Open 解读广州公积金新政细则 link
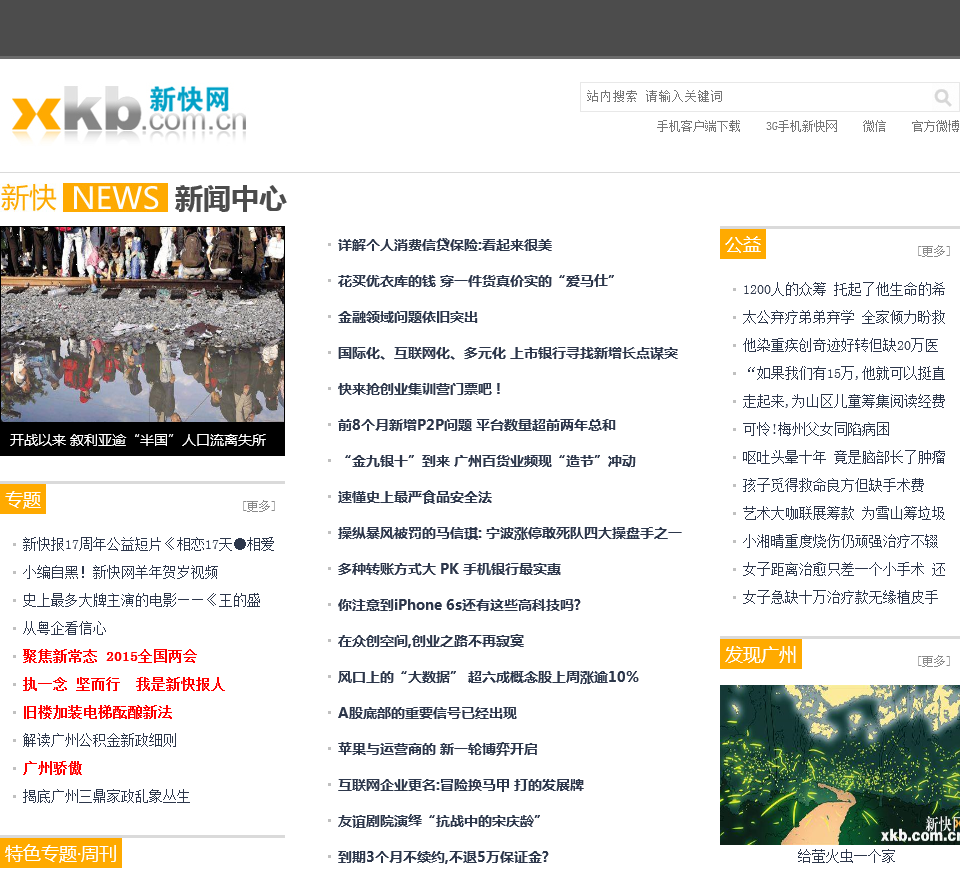Image resolution: width=960 pixels, height=873 pixels. (99, 741)
